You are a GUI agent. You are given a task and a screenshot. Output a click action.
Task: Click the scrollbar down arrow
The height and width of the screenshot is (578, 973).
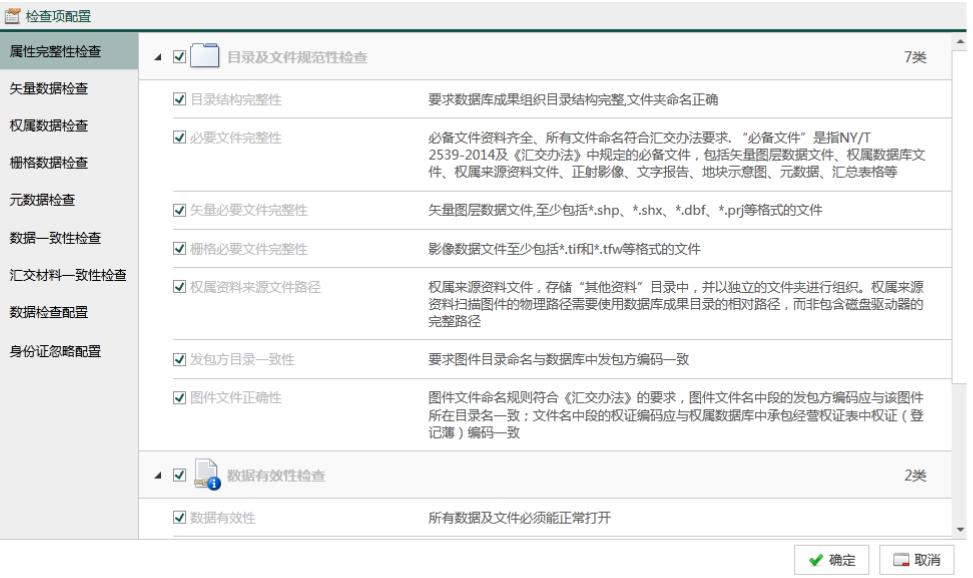pos(962,530)
